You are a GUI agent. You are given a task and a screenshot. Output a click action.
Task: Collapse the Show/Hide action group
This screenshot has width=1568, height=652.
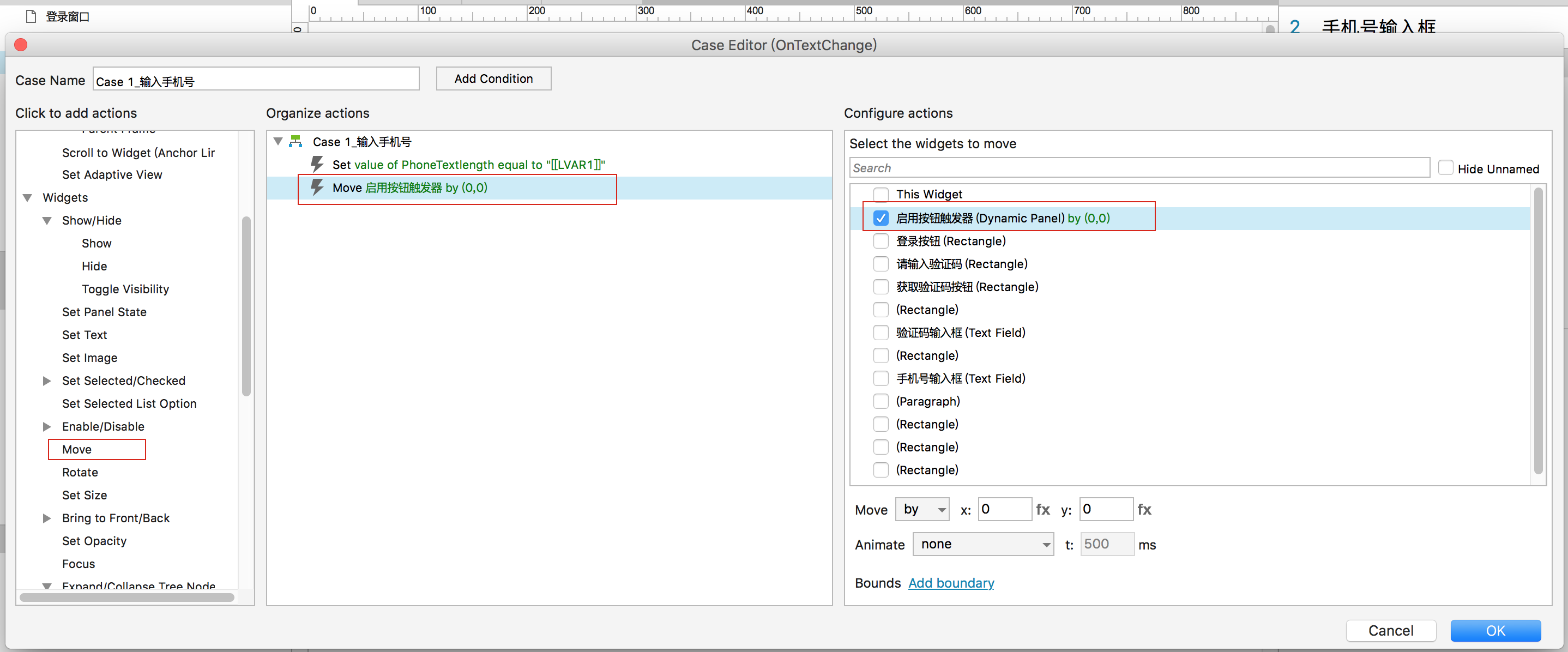[47, 220]
